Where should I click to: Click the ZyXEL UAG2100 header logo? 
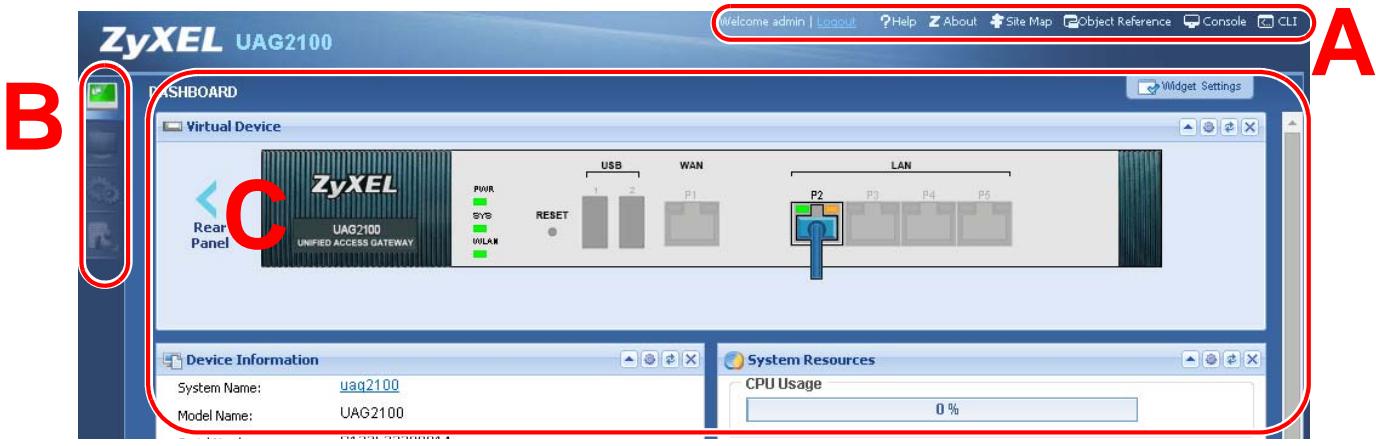pos(215,42)
